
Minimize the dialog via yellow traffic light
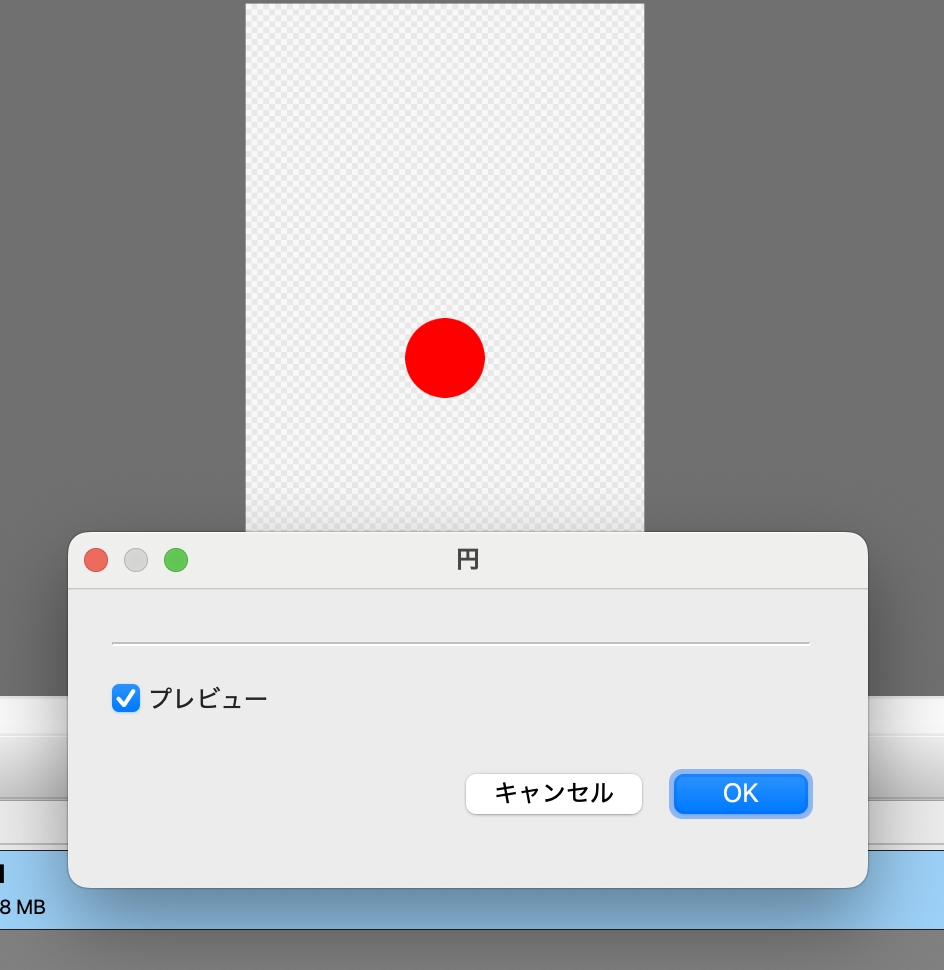pyautogui.click(x=136, y=560)
